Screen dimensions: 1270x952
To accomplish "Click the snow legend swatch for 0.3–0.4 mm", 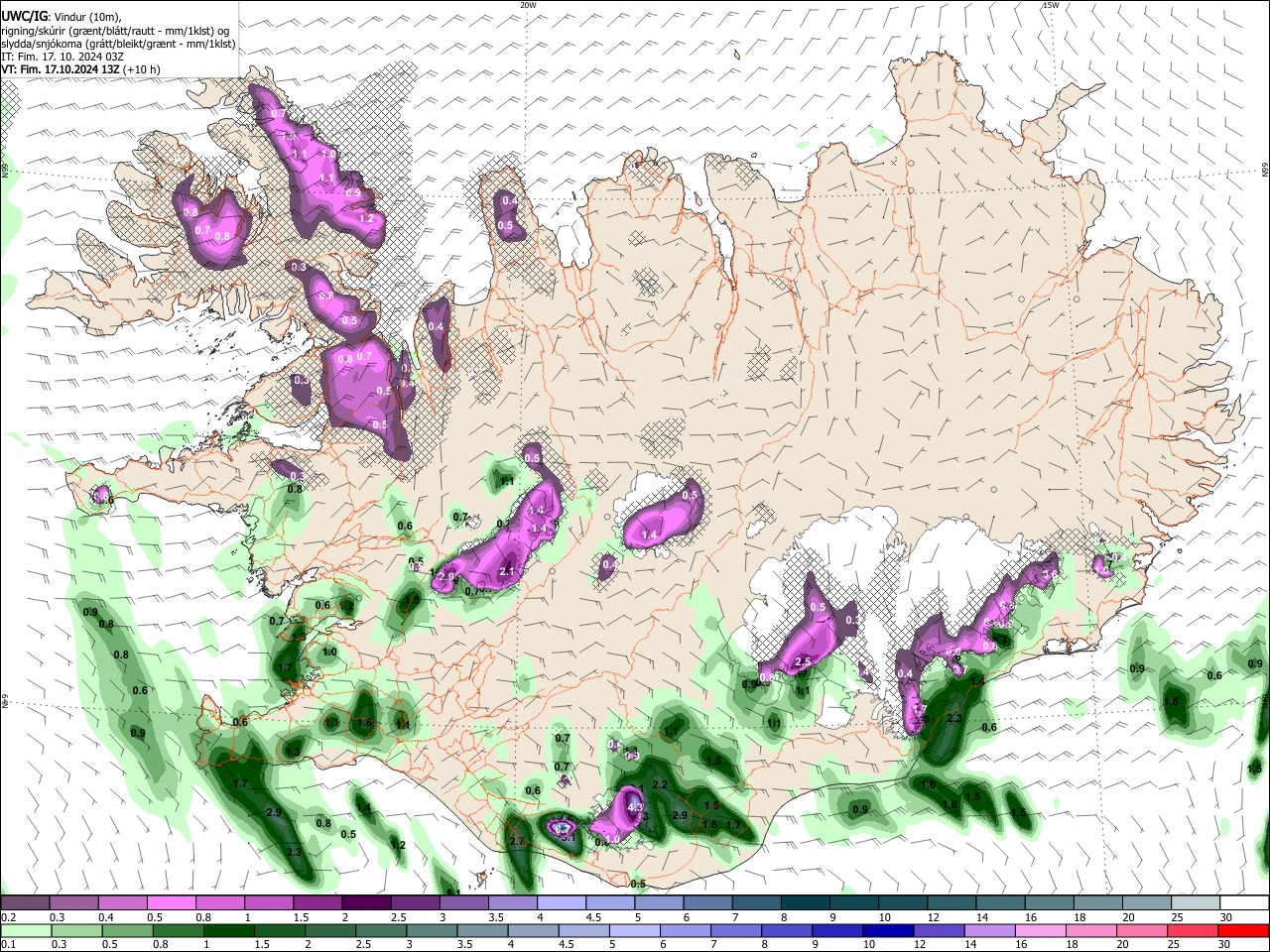I will [x=73, y=903].
